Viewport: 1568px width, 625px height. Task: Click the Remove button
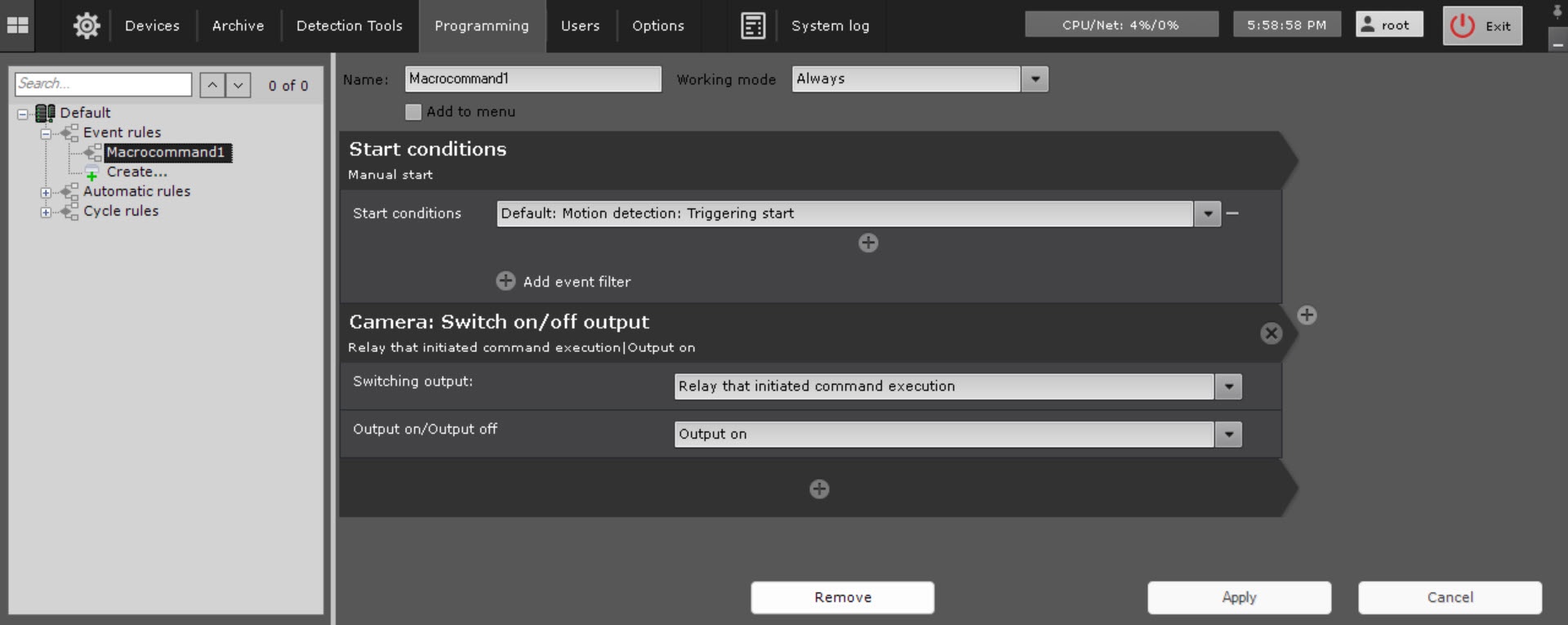point(843,597)
